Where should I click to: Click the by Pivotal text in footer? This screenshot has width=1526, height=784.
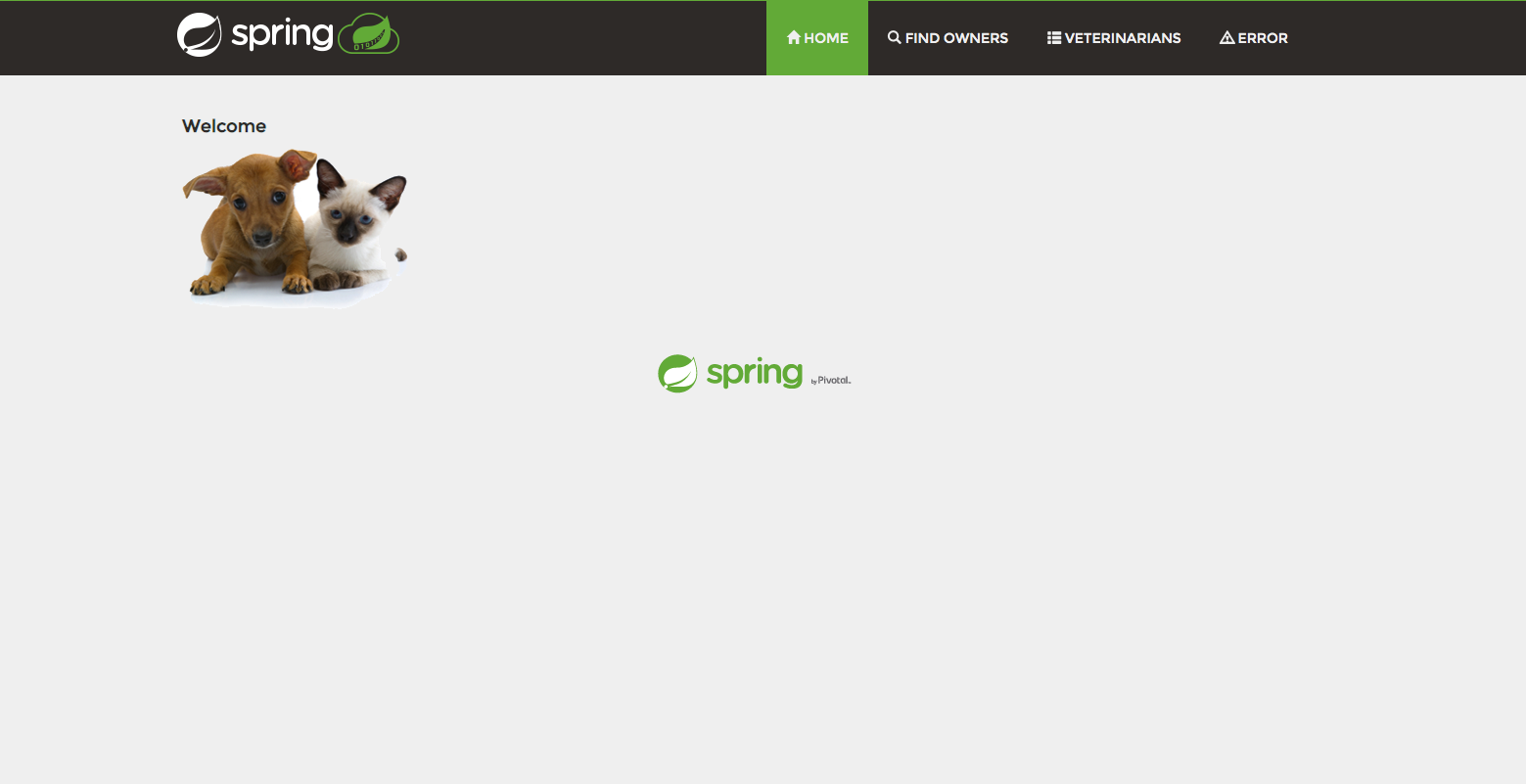tap(831, 381)
